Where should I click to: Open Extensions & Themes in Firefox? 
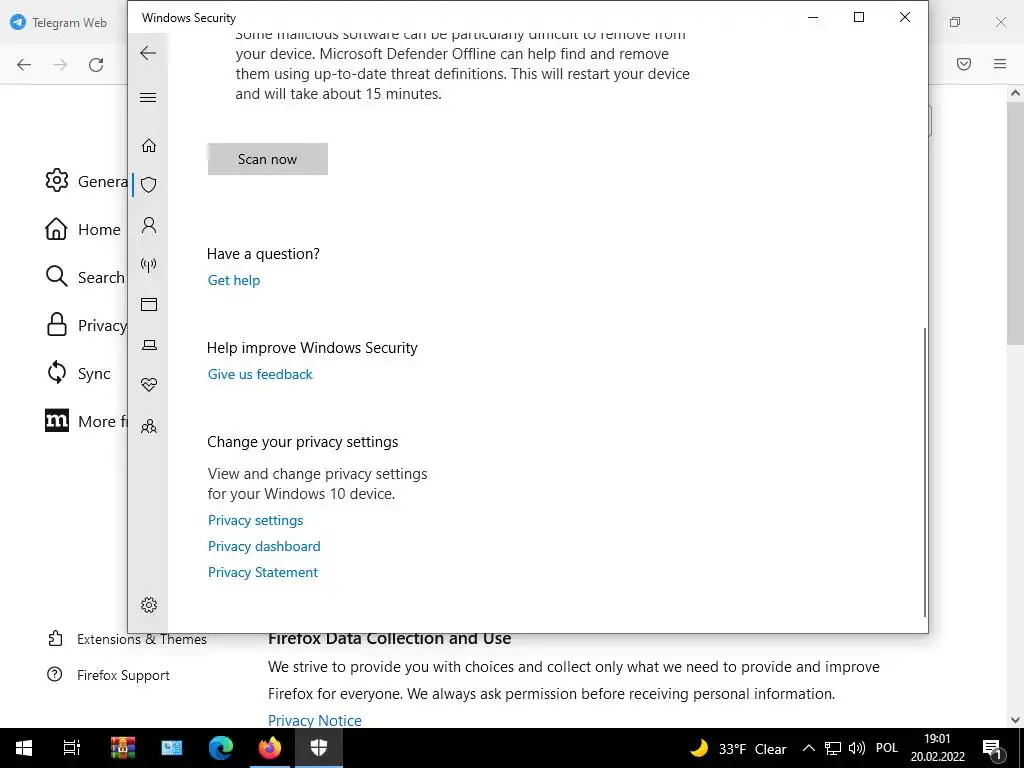click(127, 639)
